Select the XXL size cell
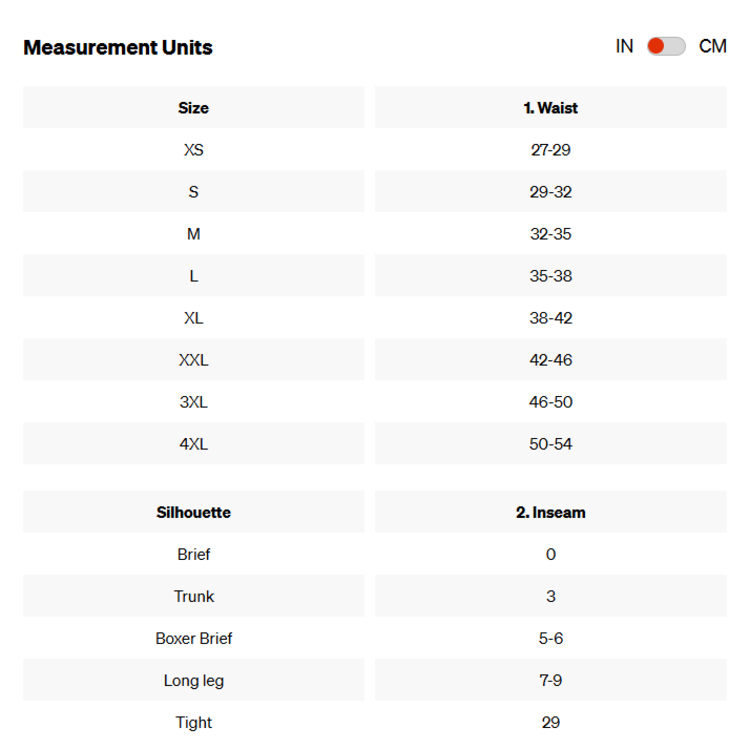Viewport: 750px width, 749px height. [193, 360]
